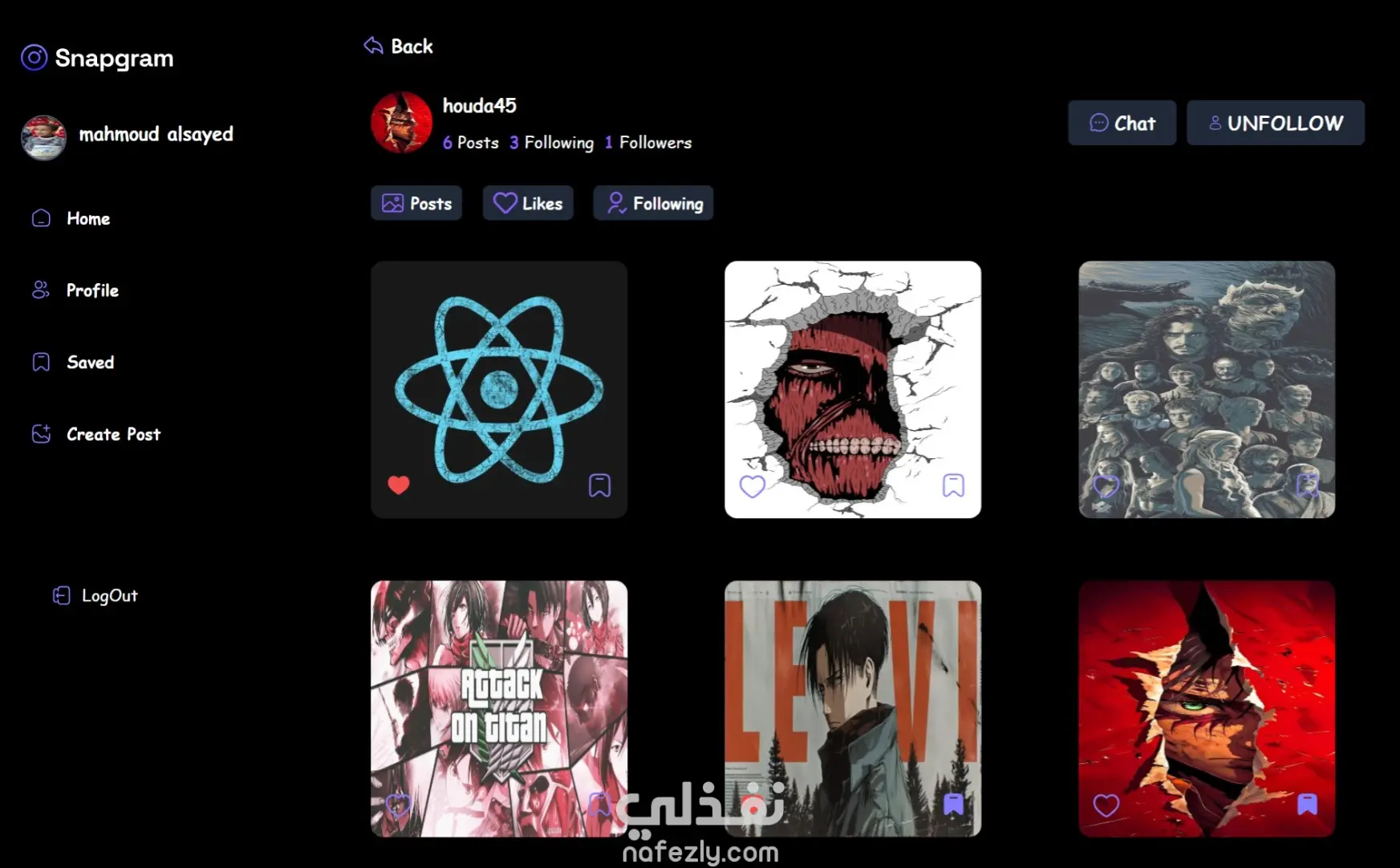Viewport: 1400px width, 868px height.
Task: Open Chat with houda45
Action: (1122, 123)
